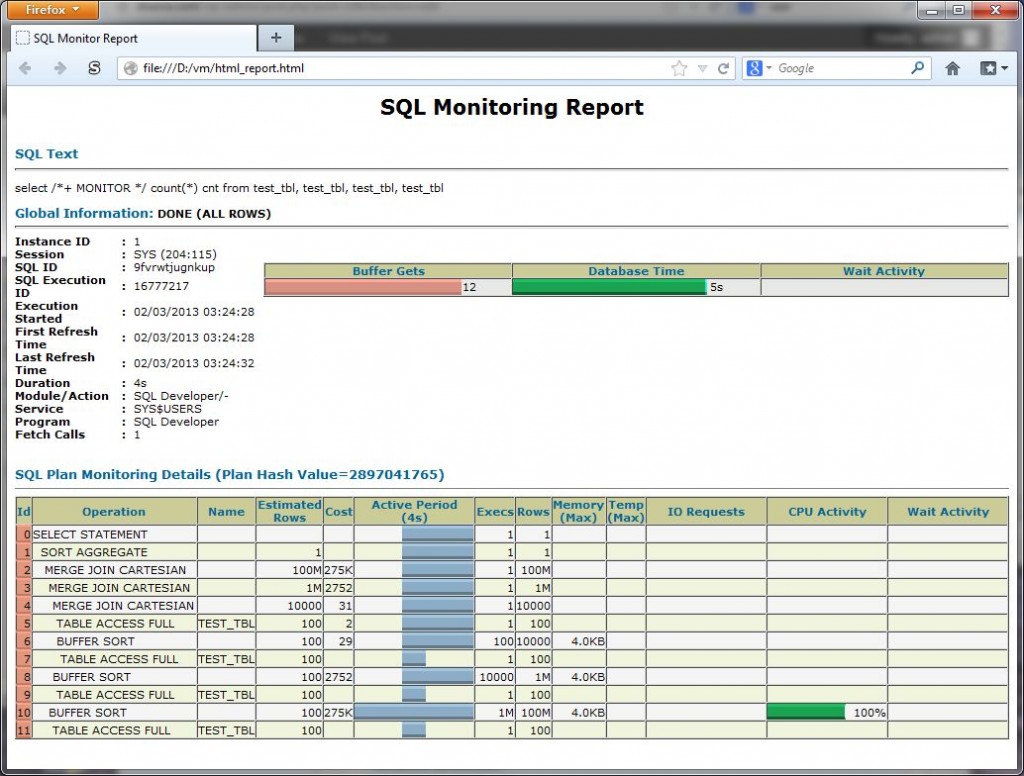Image resolution: width=1024 pixels, height=776 pixels.
Task: Click the Execution Started timestamp 03:24:28
Action: click(x=194, y=312)
